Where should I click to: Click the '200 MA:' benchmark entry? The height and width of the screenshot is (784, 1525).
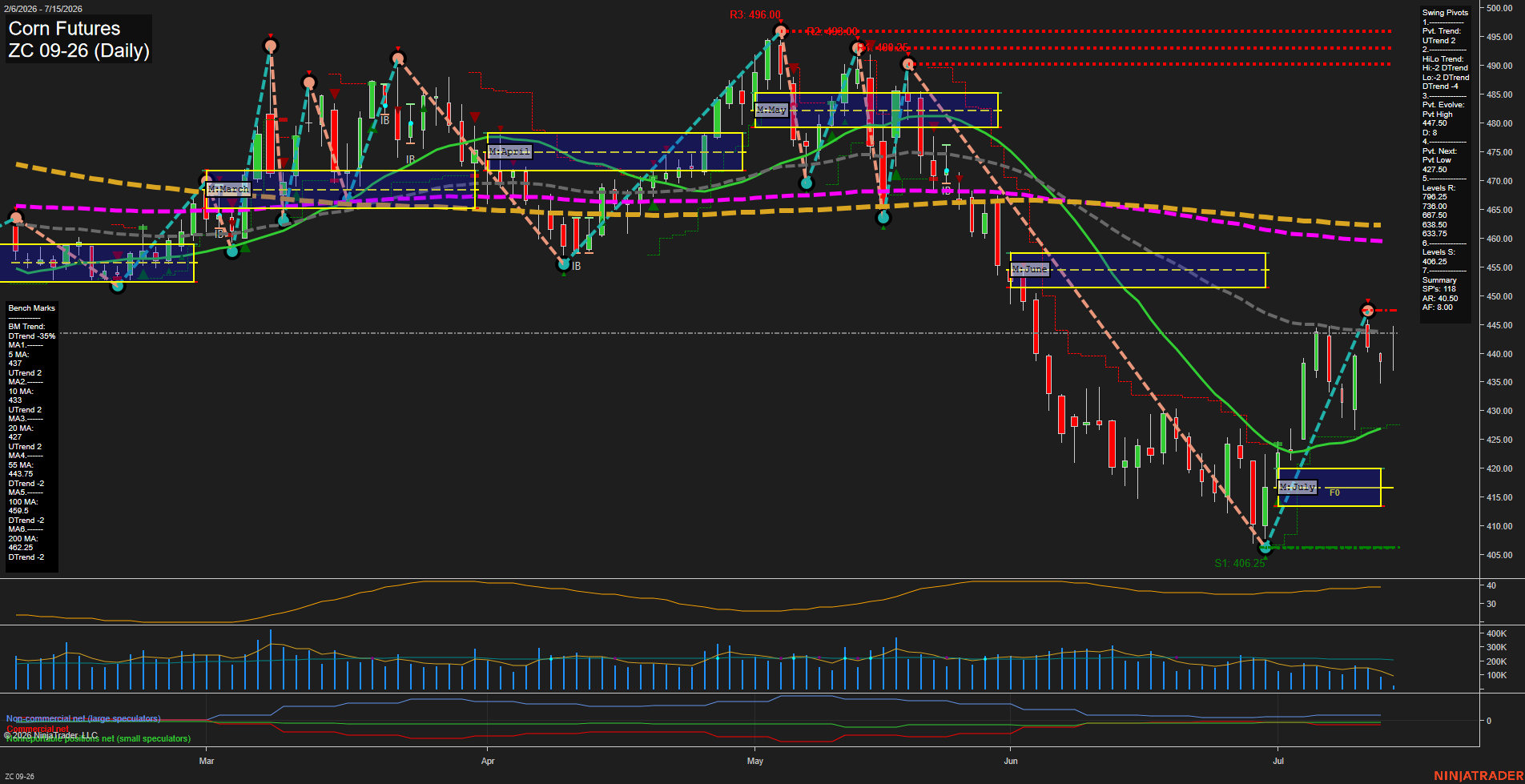(x=23, y=539)
